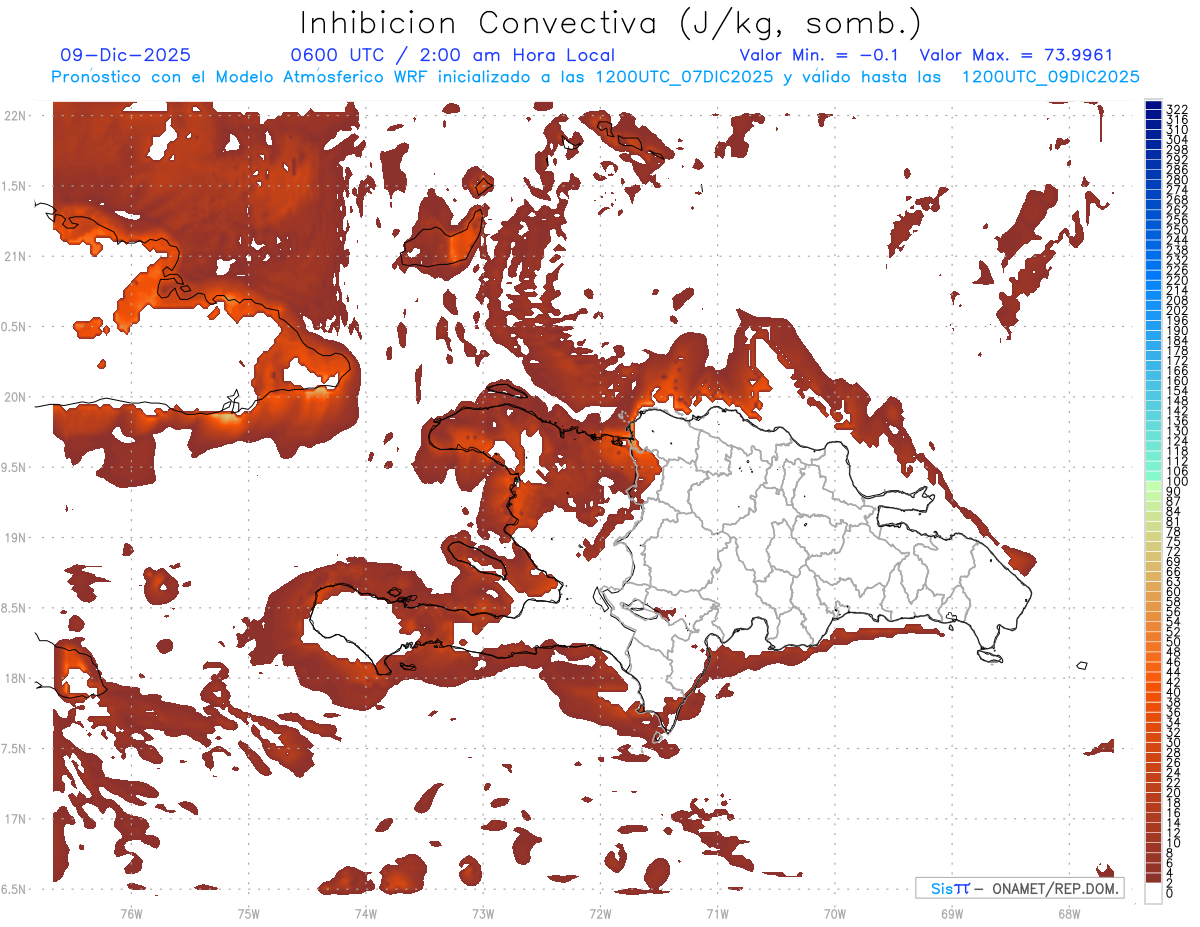The image size is (1200, 927).
Task: Click the 75W longitude label
Action: 248,913
